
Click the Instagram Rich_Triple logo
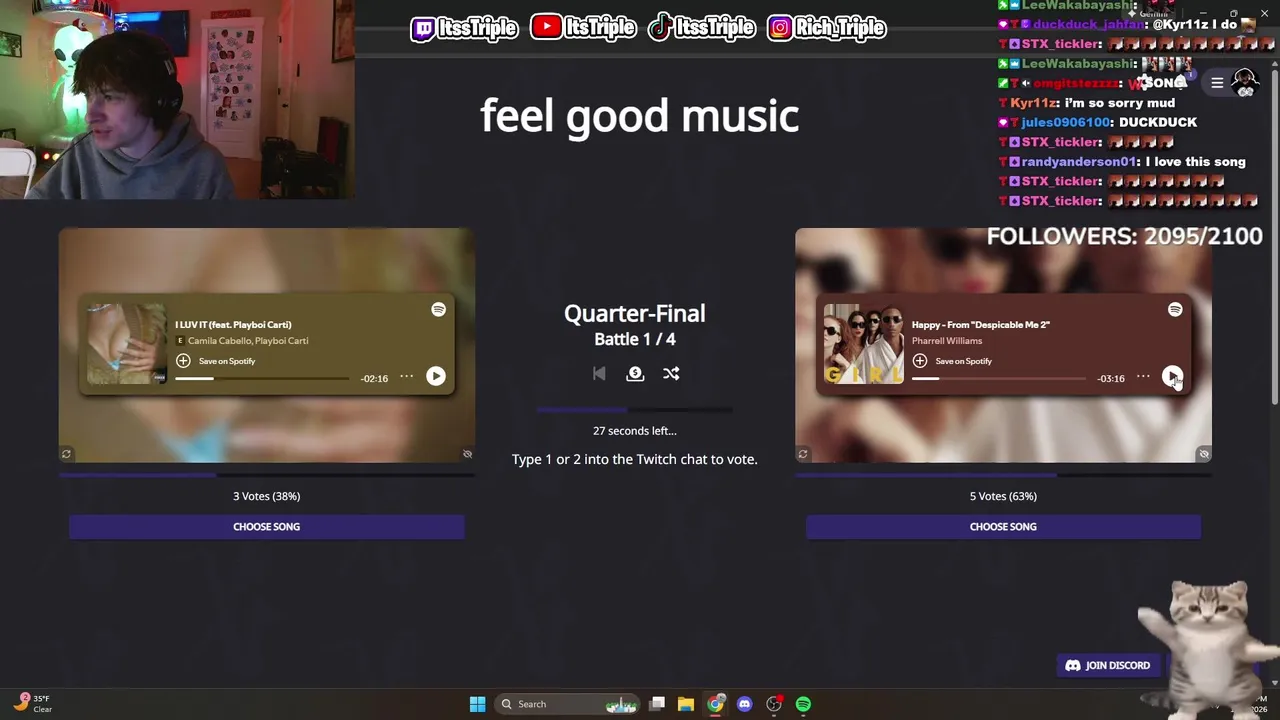[827, 28]
